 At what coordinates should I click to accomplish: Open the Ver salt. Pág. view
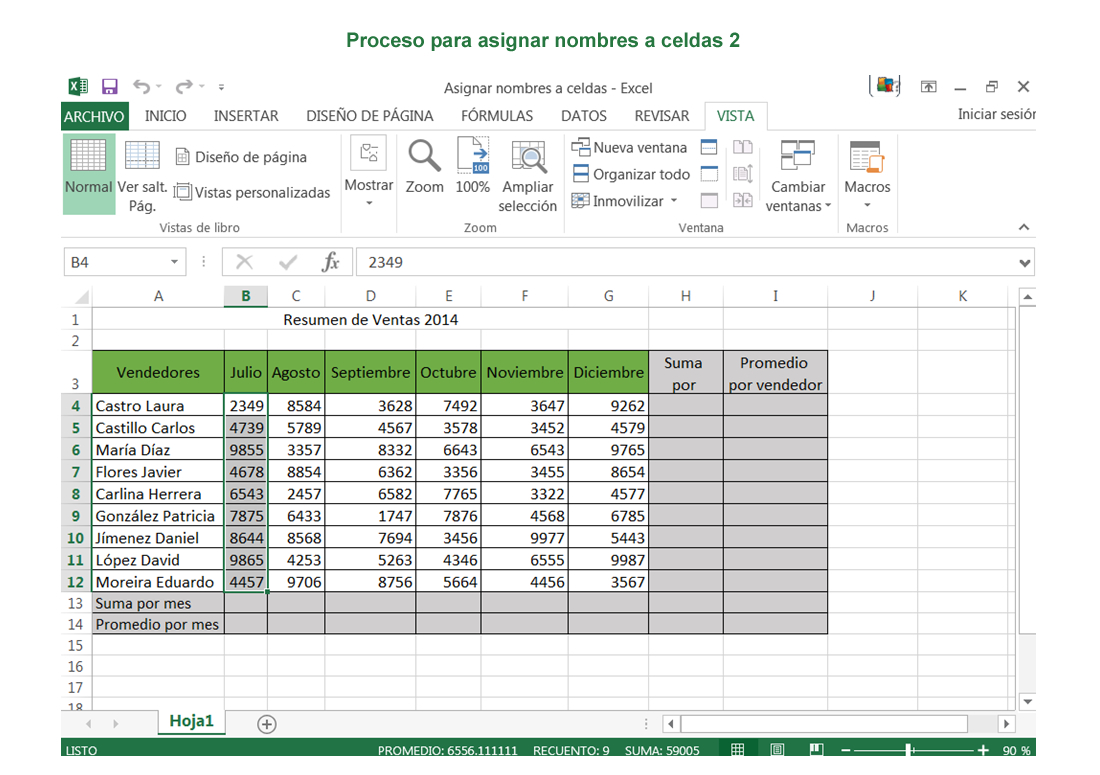142,175
